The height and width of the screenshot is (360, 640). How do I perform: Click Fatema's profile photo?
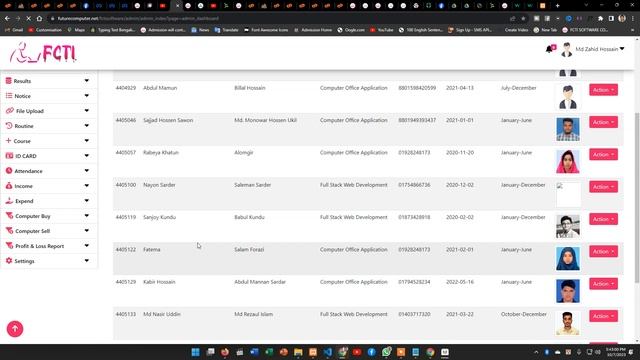click(x=568, y=258)
